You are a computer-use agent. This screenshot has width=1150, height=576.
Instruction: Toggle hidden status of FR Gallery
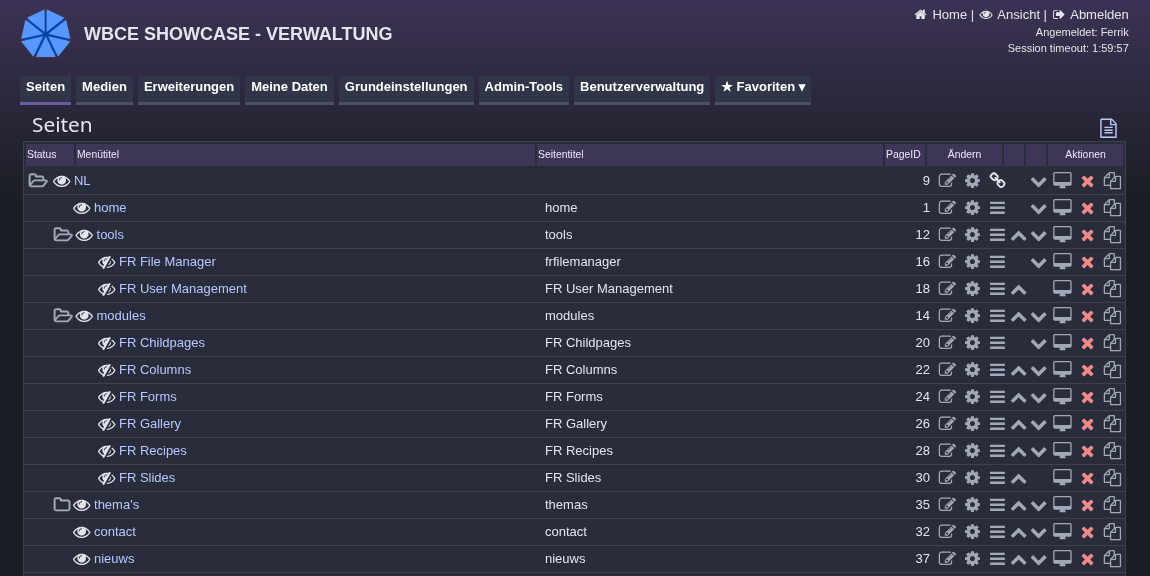click(106, 425)
